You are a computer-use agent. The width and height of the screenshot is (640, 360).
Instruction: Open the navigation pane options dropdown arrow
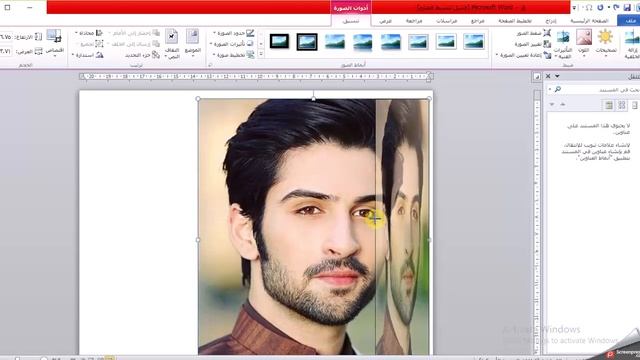tap(557, 76)
